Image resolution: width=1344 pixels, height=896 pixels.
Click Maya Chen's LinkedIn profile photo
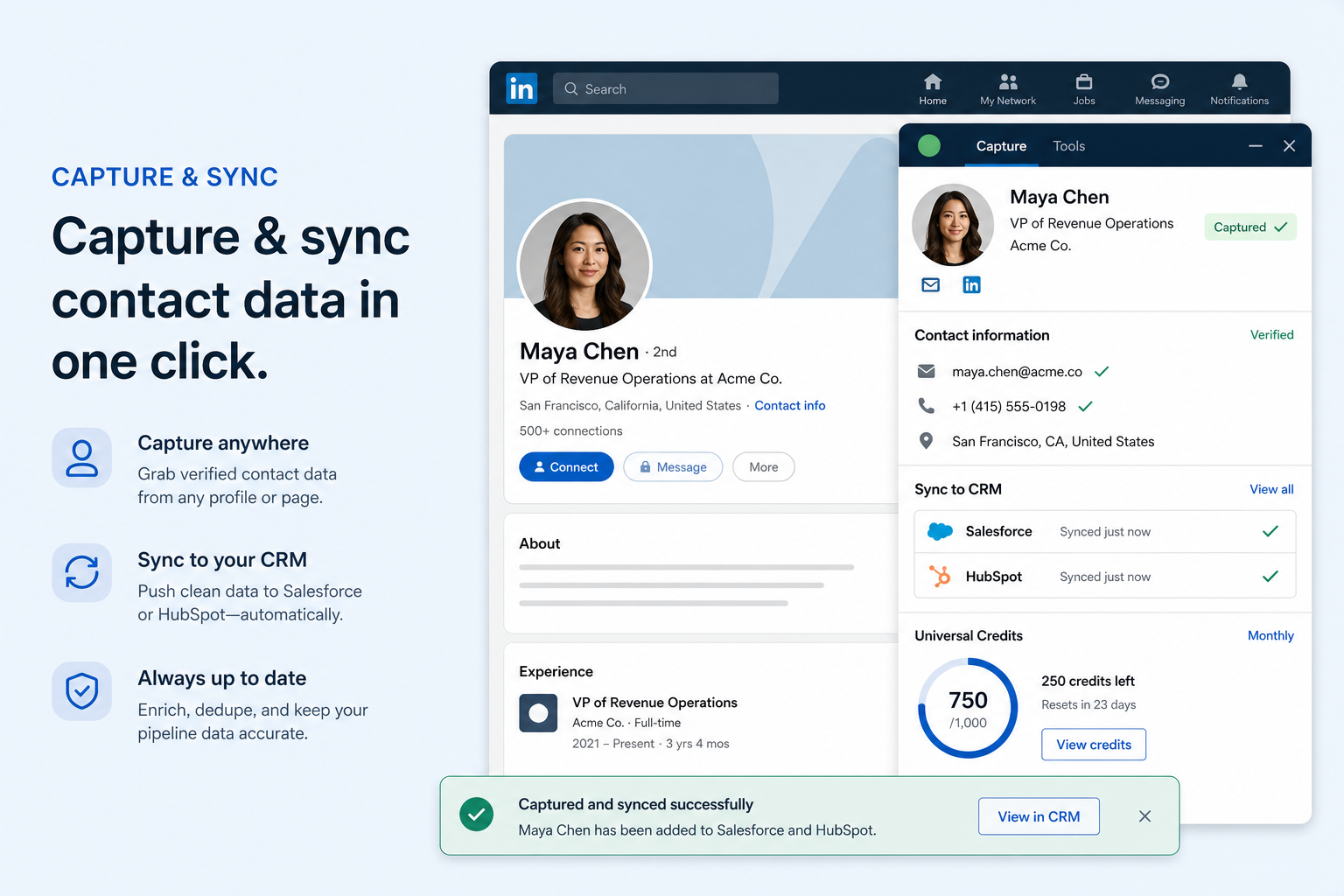pos(584,265)
